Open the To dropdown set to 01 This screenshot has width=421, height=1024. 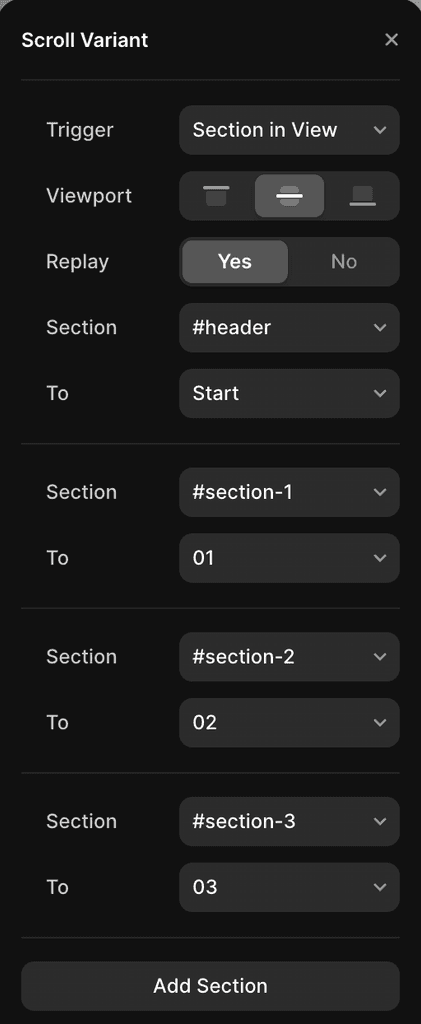coord(289,558)
